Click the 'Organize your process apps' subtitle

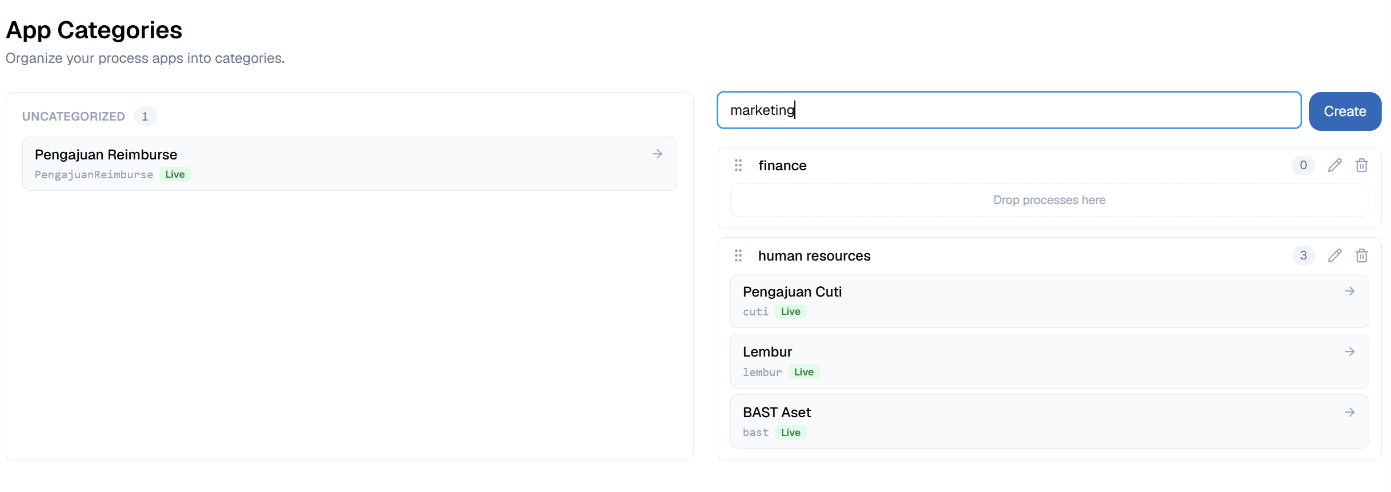pos(145,58)
